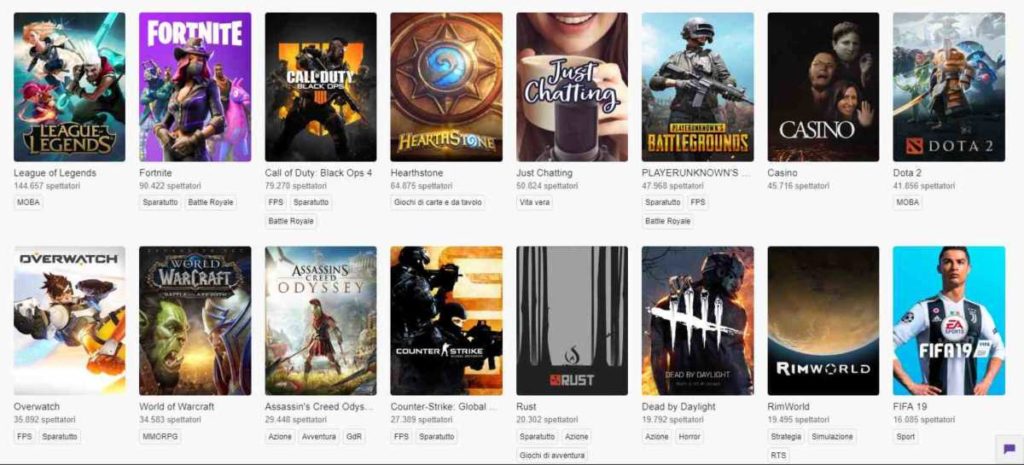Open the Just Chatting category image
The width and height of the screenshot is (1024, 465).
tap(572, 87)
